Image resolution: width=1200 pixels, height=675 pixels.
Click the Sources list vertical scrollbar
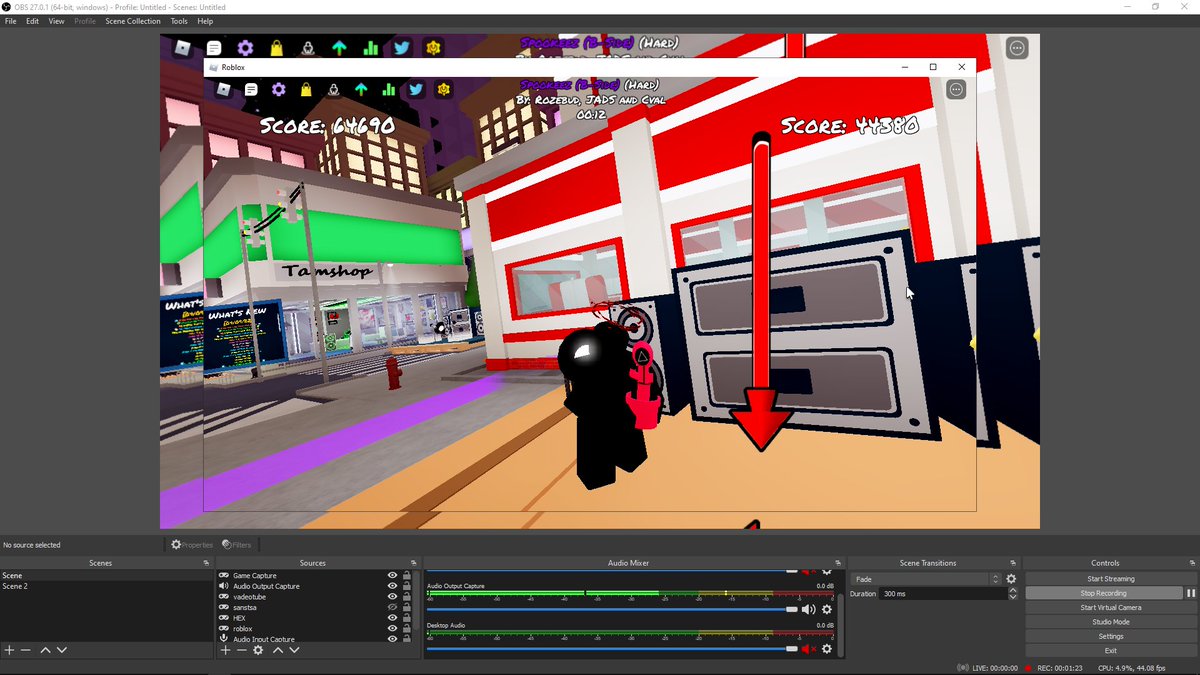(x=417, y=600)
